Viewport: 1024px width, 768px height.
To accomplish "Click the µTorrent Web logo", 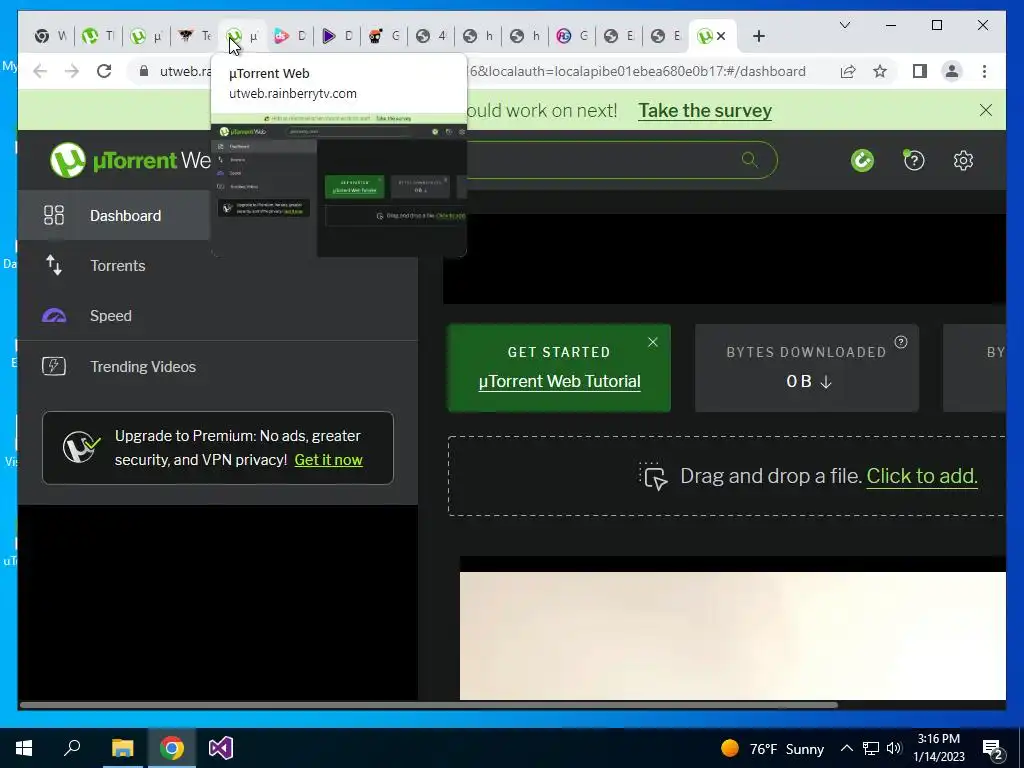I will coord(130,160).
